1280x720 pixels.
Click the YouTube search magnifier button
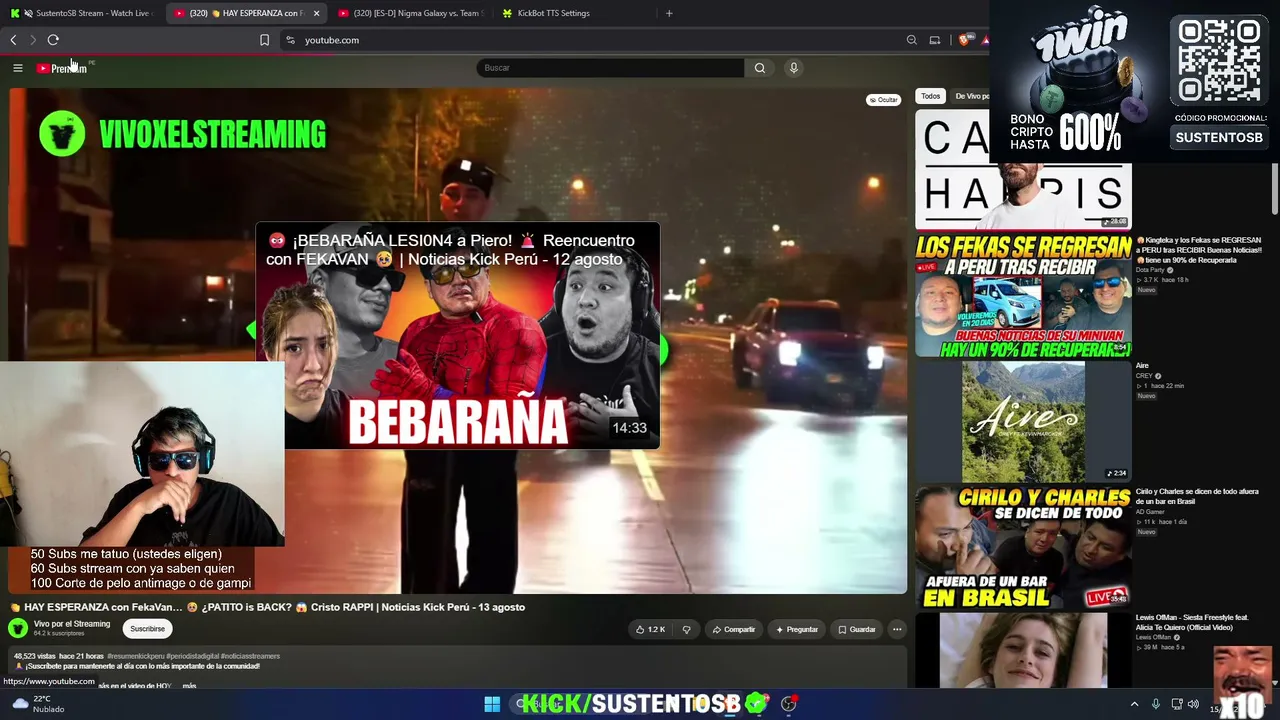point(760,68)
